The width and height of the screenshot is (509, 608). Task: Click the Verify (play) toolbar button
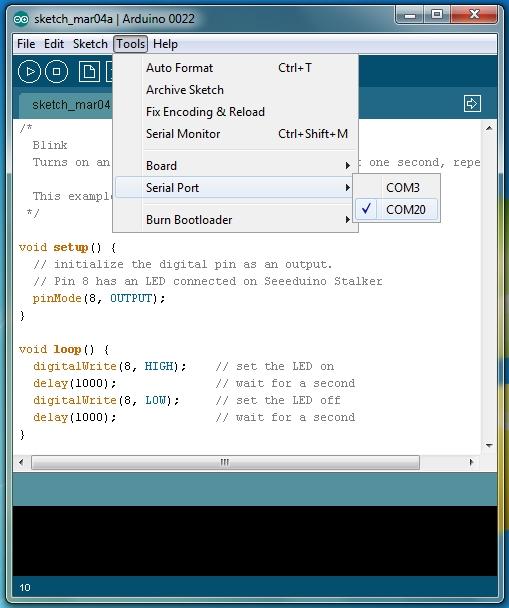click(x=29, y=72)
